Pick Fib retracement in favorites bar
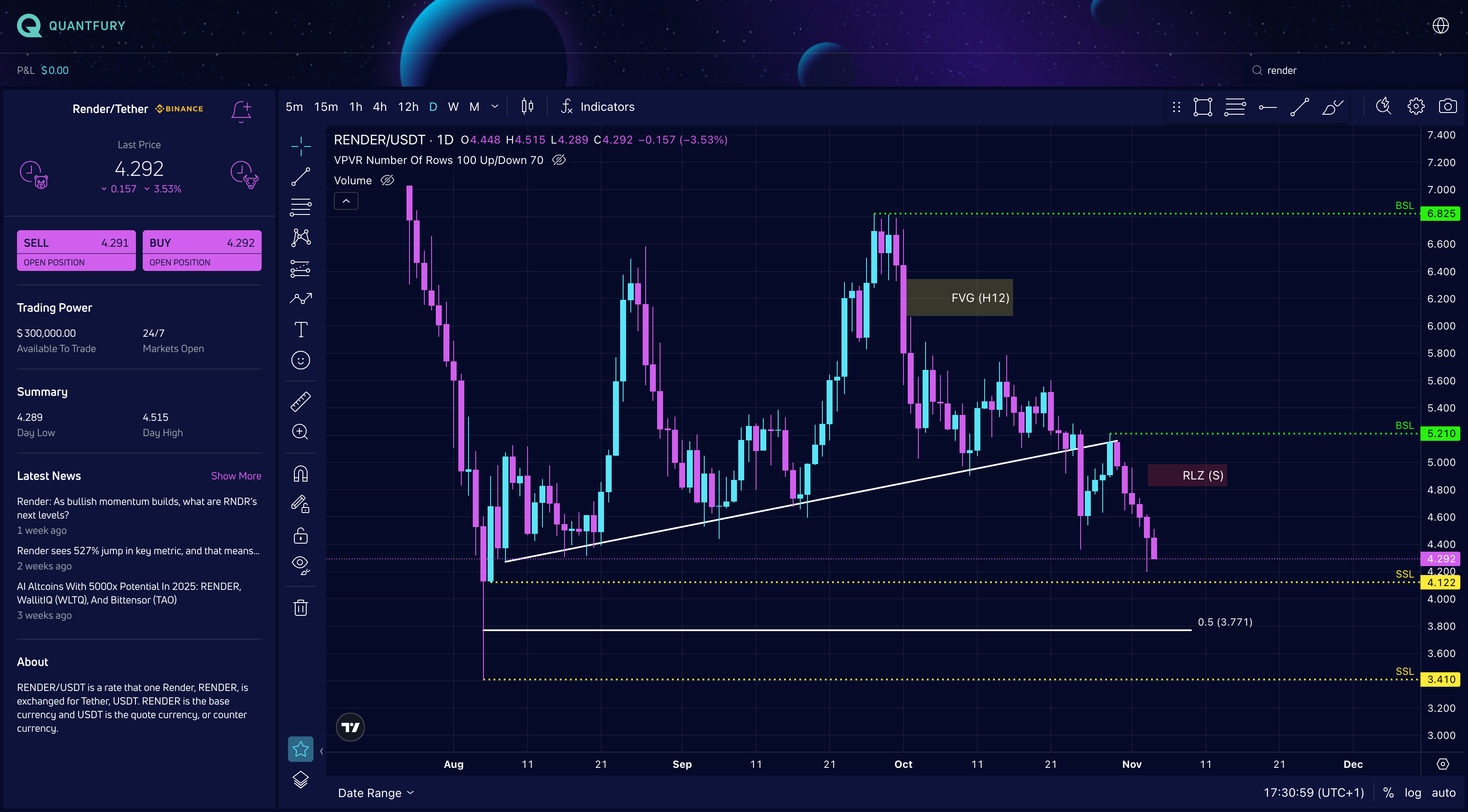The image size is (1468, 812). (x=1235, y=107)
